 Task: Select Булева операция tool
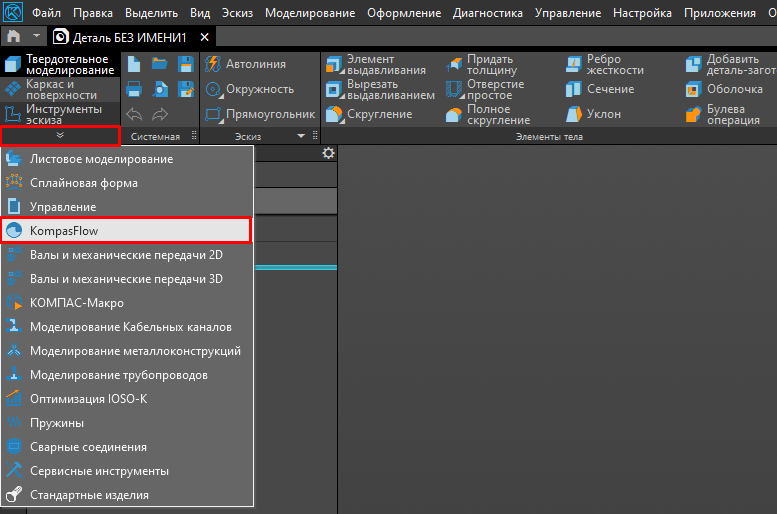click(723, 114)
